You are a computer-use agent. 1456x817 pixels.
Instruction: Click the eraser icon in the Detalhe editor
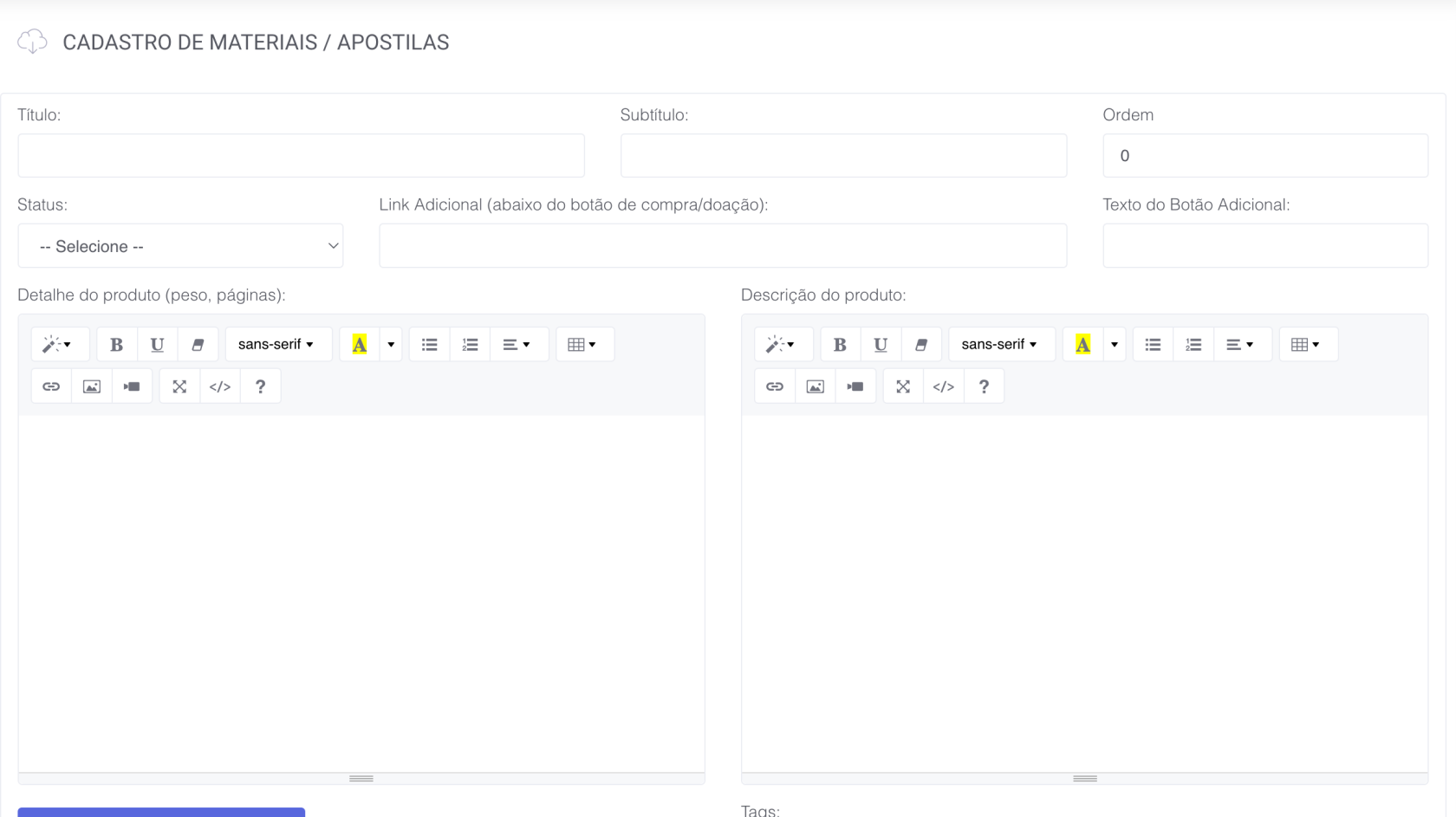pos(198,345)
